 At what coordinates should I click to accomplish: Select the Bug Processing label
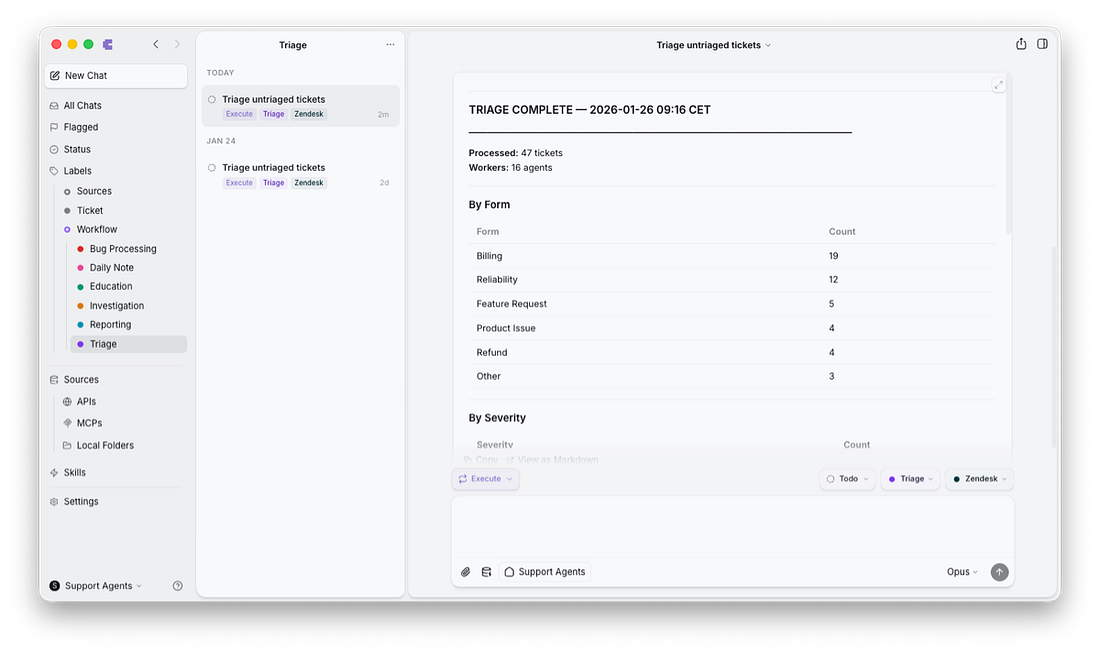123,248
